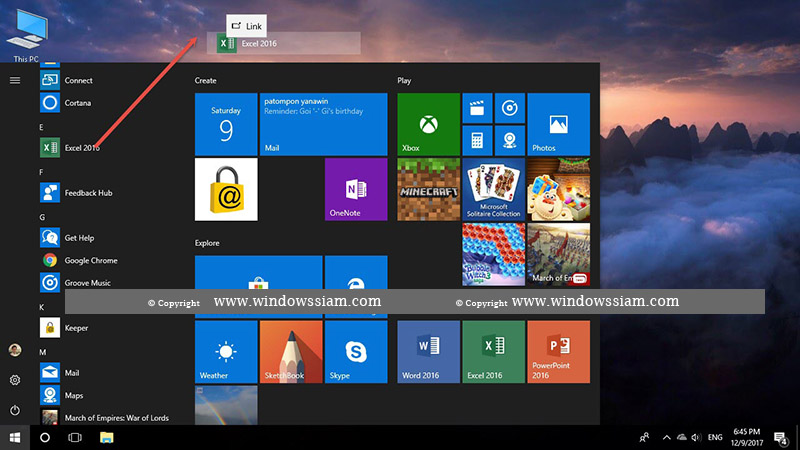Viewport: 800px width, 450px height.
Task: Click the Explore tile group header
Action: pyautogui.click(x=207, y=243)
